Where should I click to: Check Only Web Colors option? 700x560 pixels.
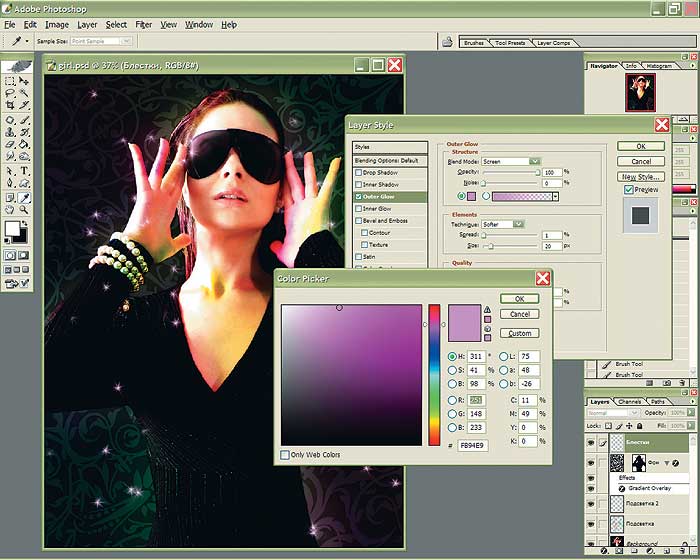click(285, 455)
